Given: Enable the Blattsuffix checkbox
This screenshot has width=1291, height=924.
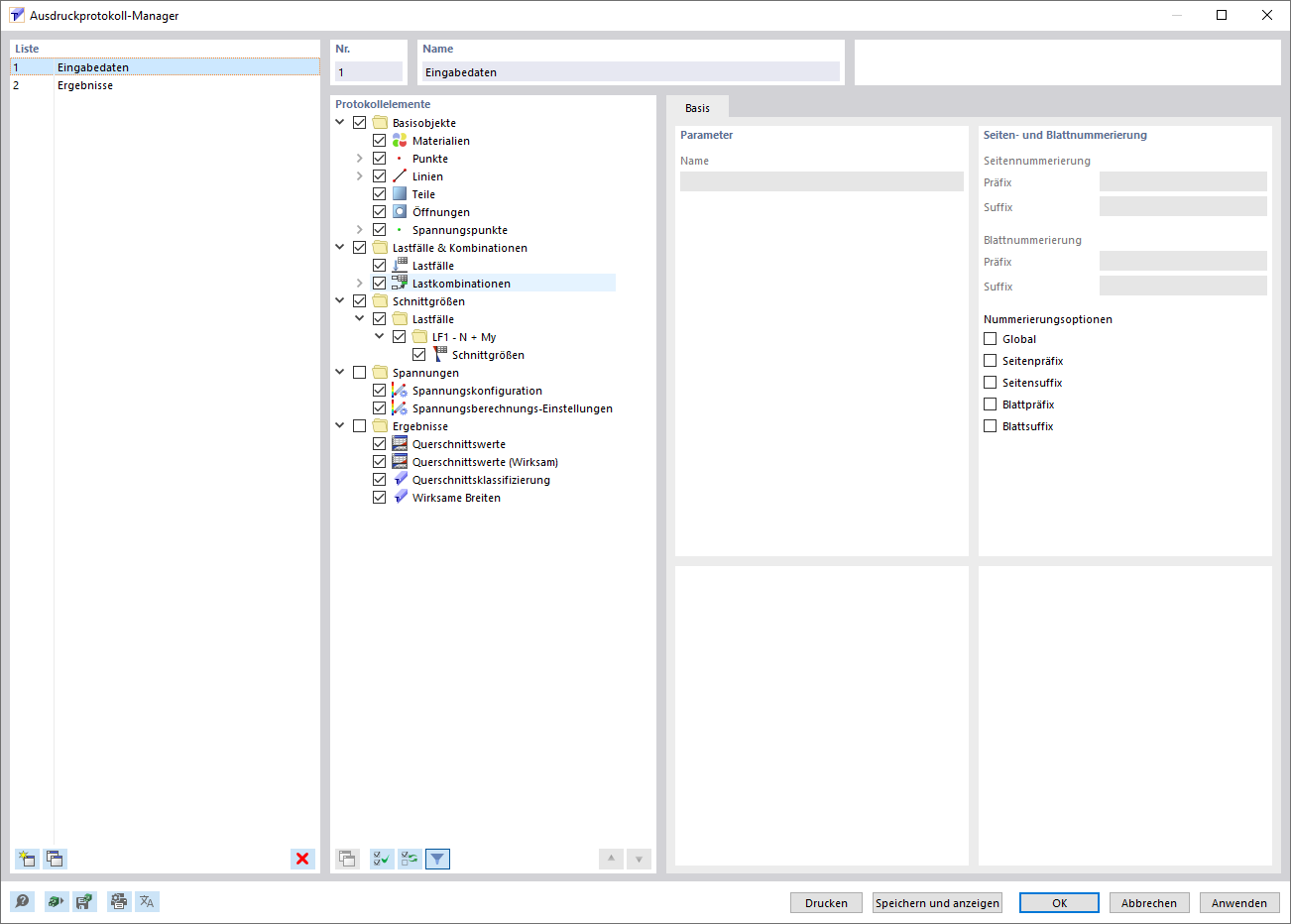Looking at the screenshot, I should pyautogui.click(x=990, y=426).
